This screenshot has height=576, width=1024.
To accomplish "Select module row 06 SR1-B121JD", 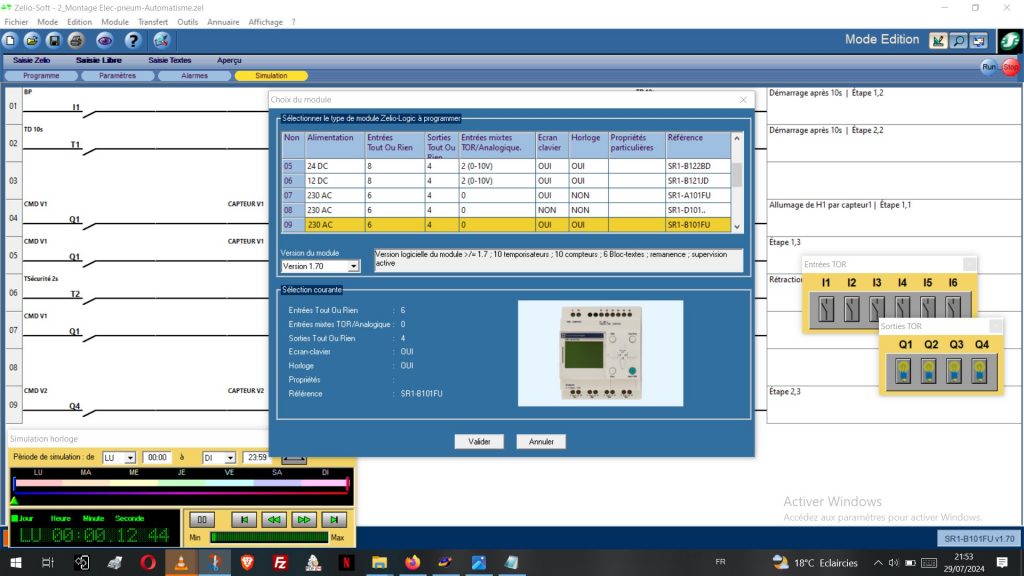I will tap(506, 181).
